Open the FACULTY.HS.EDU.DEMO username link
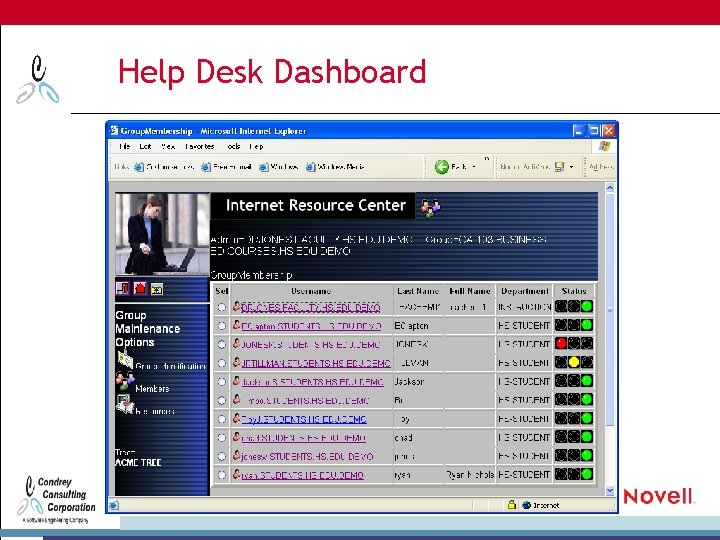This screenshot has width=720, height=540. click(x=311, y=307)
